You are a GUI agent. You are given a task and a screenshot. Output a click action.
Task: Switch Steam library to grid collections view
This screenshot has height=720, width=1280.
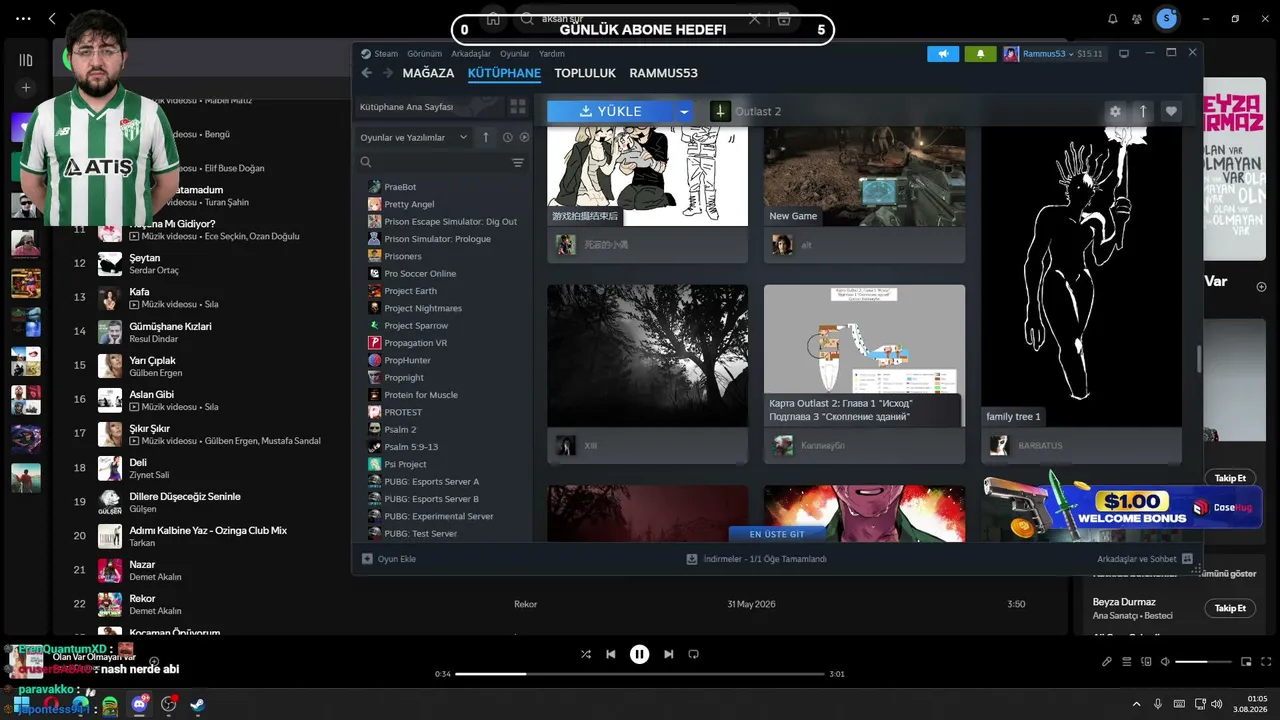[518, 106]
